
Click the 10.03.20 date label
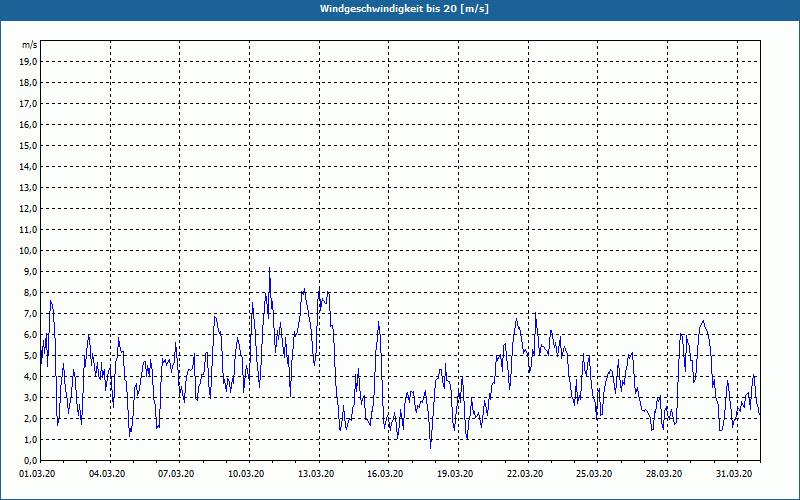[x=246, y=474]
